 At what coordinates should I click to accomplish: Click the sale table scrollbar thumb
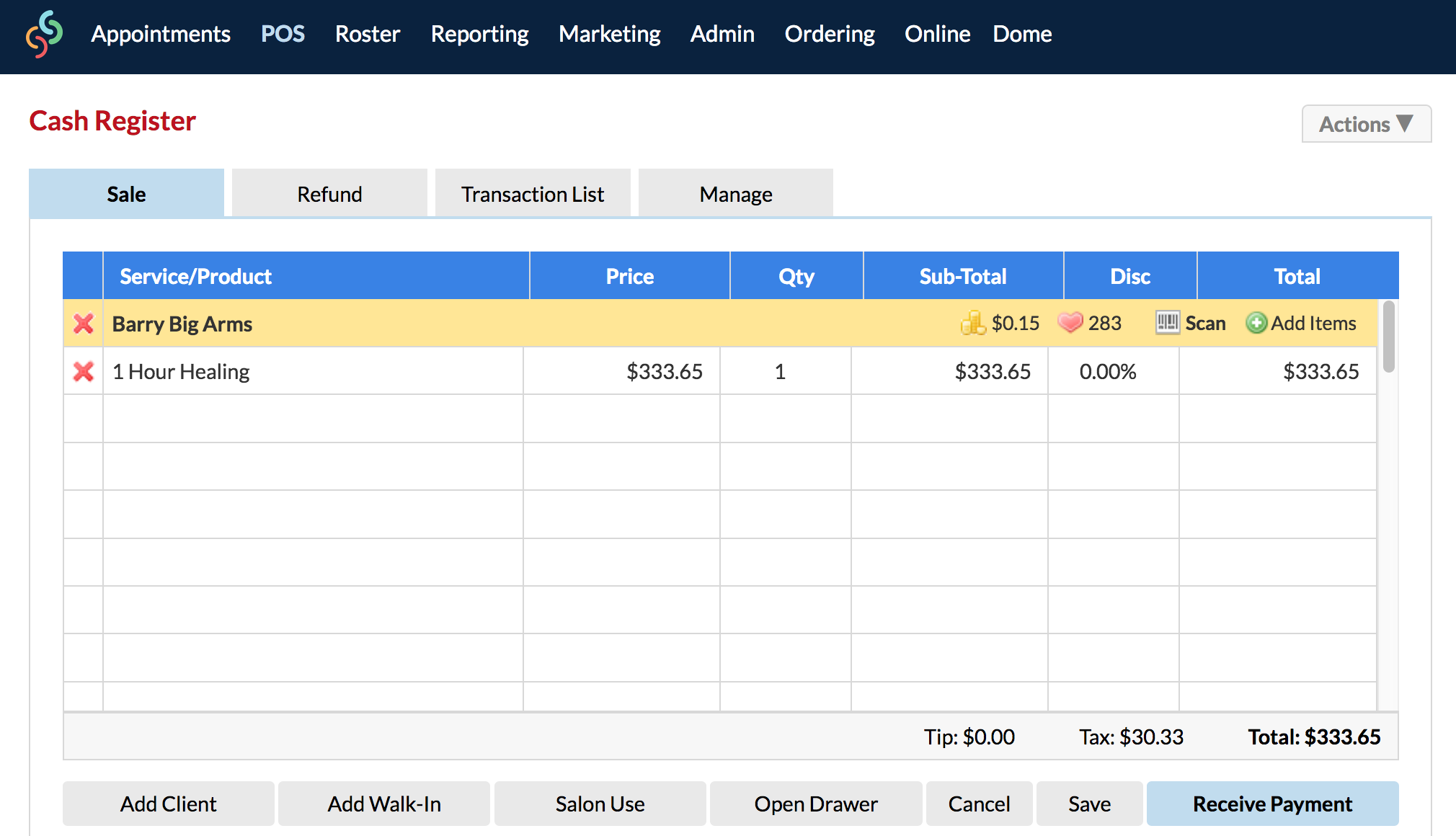[1388, 337]
